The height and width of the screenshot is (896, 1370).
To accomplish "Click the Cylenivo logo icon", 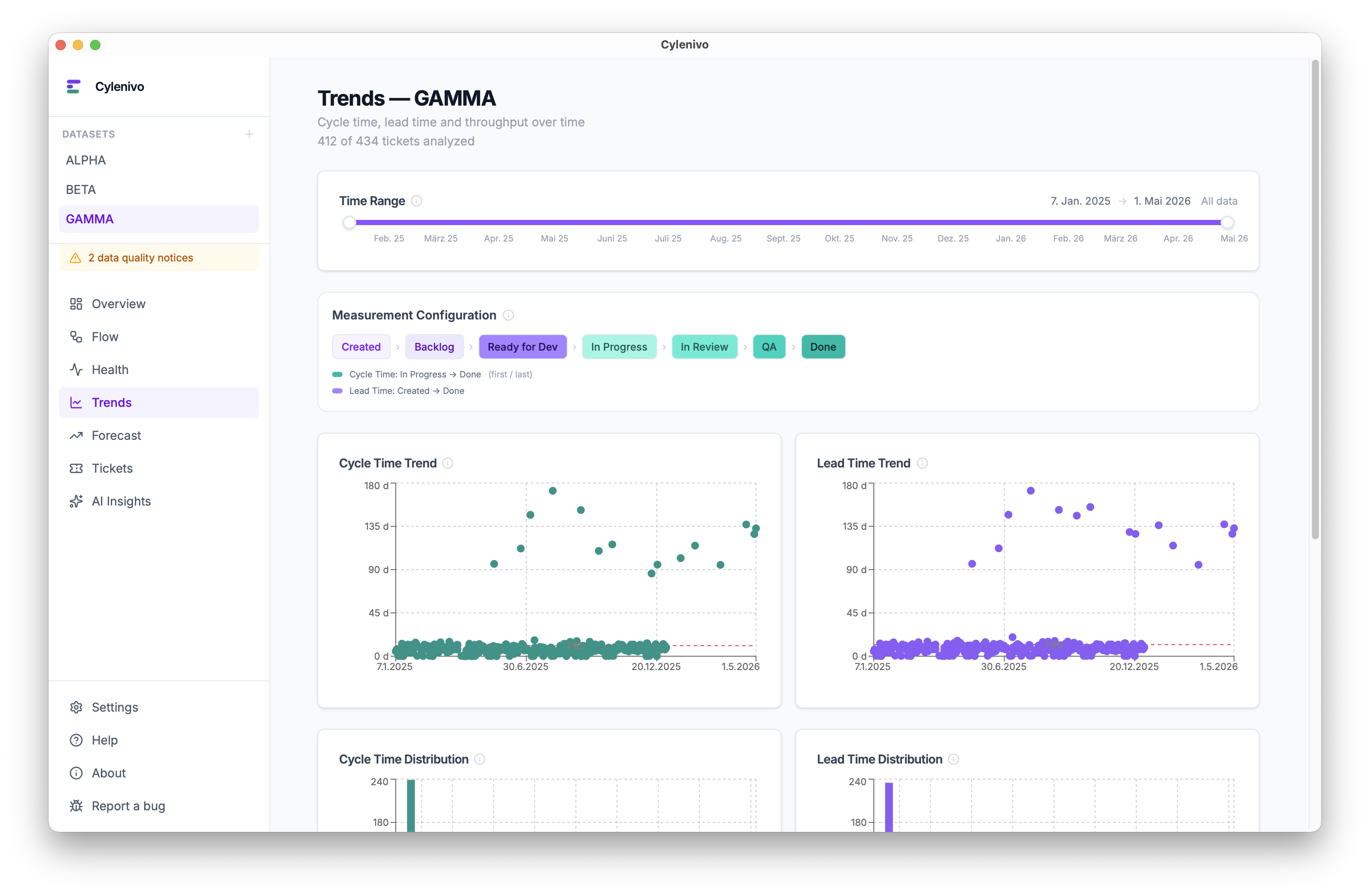I will pyautogui.click(x=74, y=86).
